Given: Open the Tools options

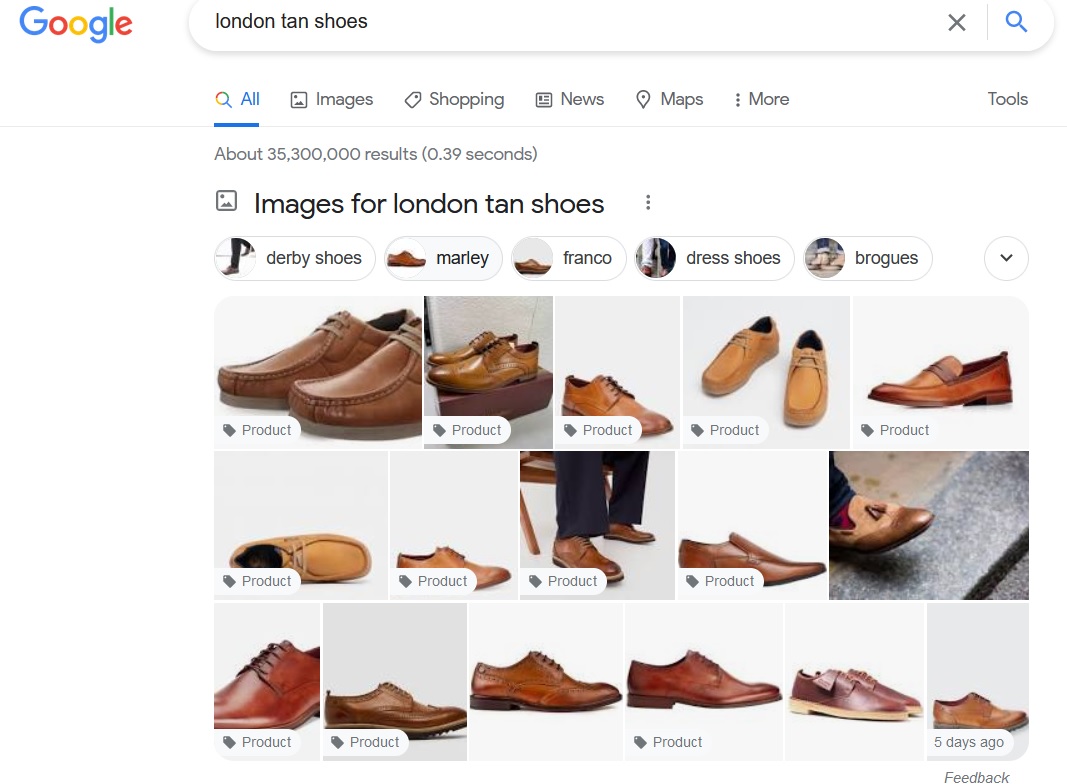Looking at the screenshot, I should click(x=1007, y=99).
